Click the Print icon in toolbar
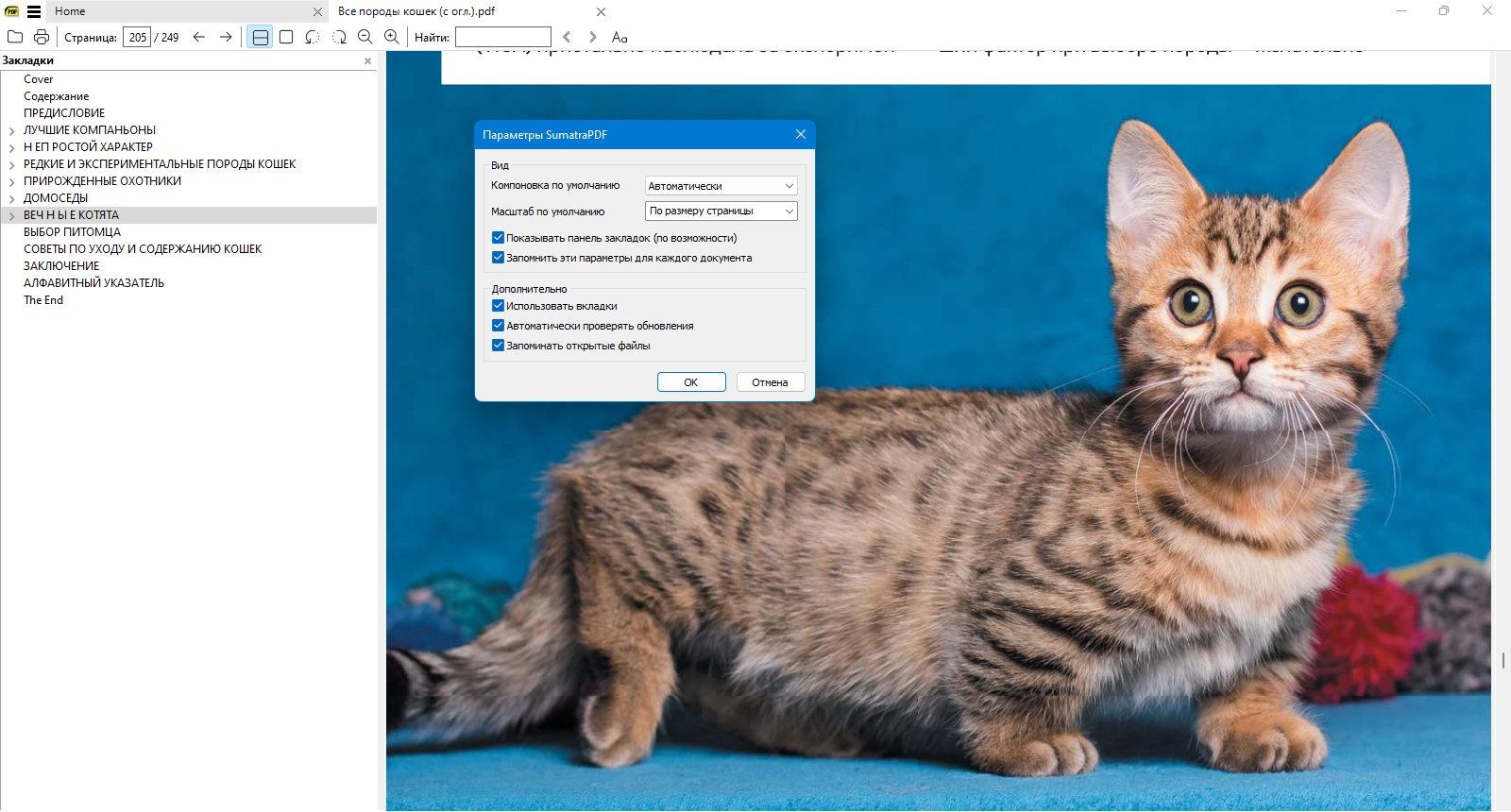The width and height of the screenshot is (1511, 812). [x=42, y=37]
